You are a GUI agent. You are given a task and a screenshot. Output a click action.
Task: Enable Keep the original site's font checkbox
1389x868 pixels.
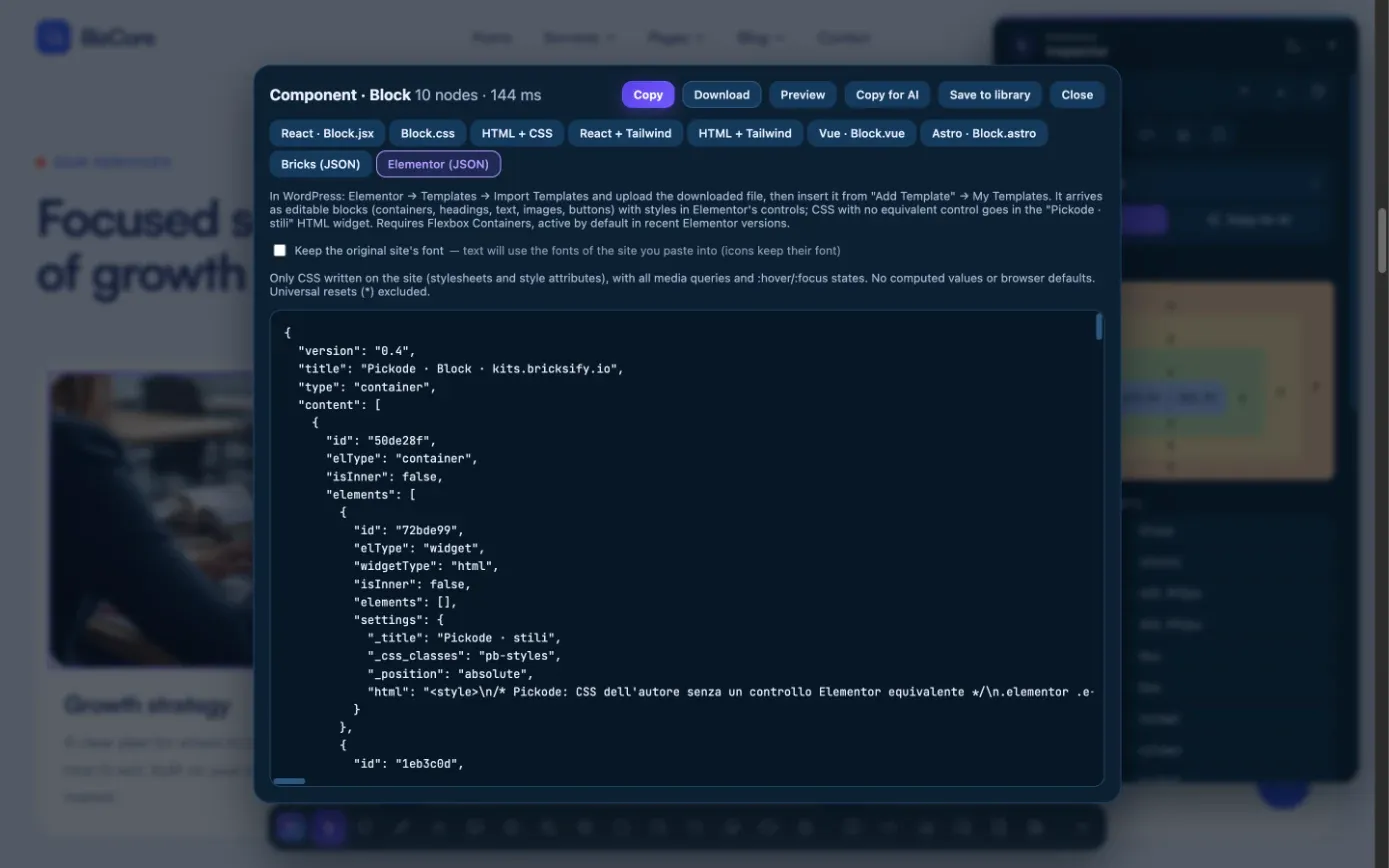(x=280, y=250)
